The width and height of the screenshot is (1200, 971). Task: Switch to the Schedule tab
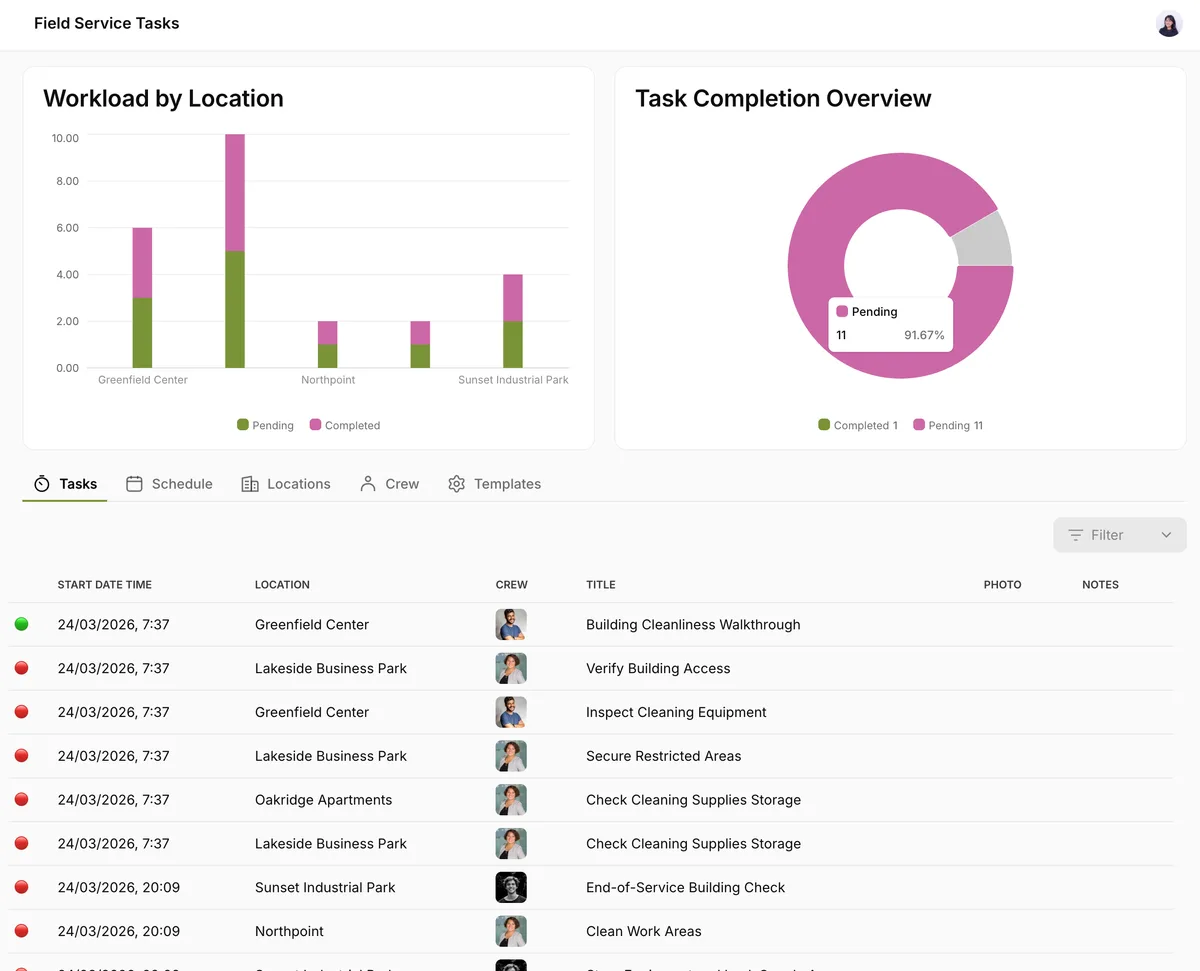[x=169, y=484]
